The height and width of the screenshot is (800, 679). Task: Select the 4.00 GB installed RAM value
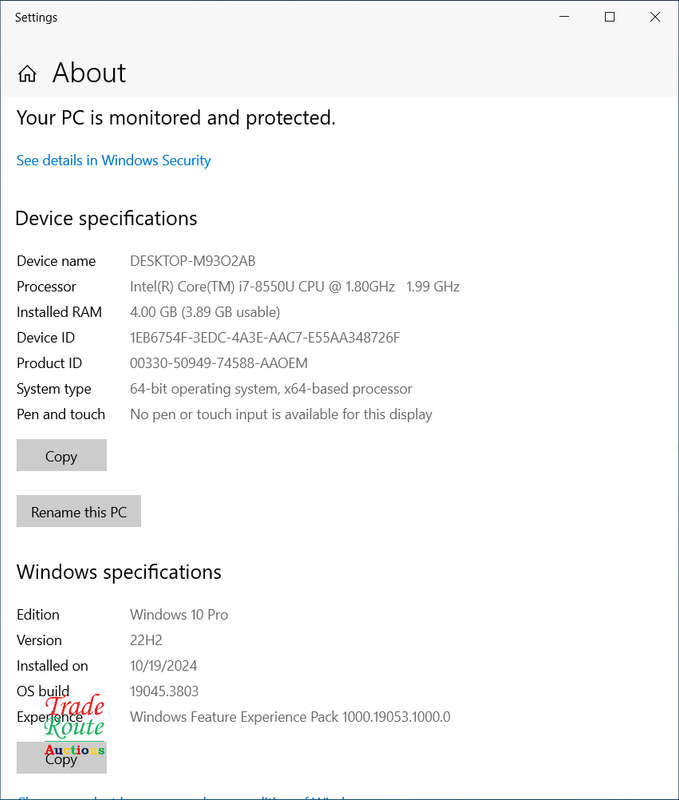[205, 312]
